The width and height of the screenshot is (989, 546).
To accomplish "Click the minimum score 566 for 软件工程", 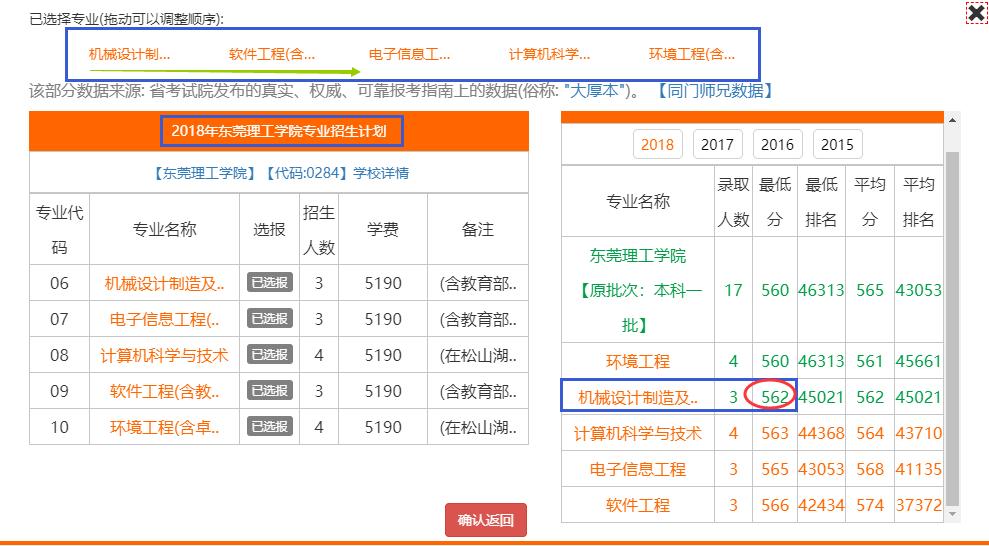I will pos(775,505).
